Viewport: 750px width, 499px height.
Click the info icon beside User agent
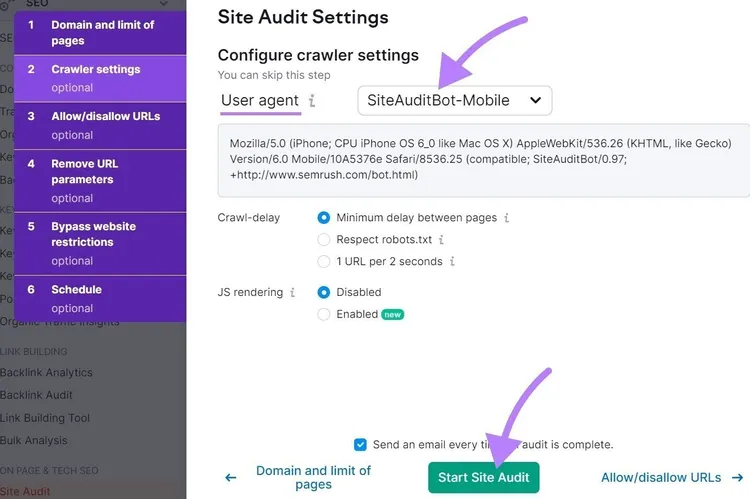(312, 100)
